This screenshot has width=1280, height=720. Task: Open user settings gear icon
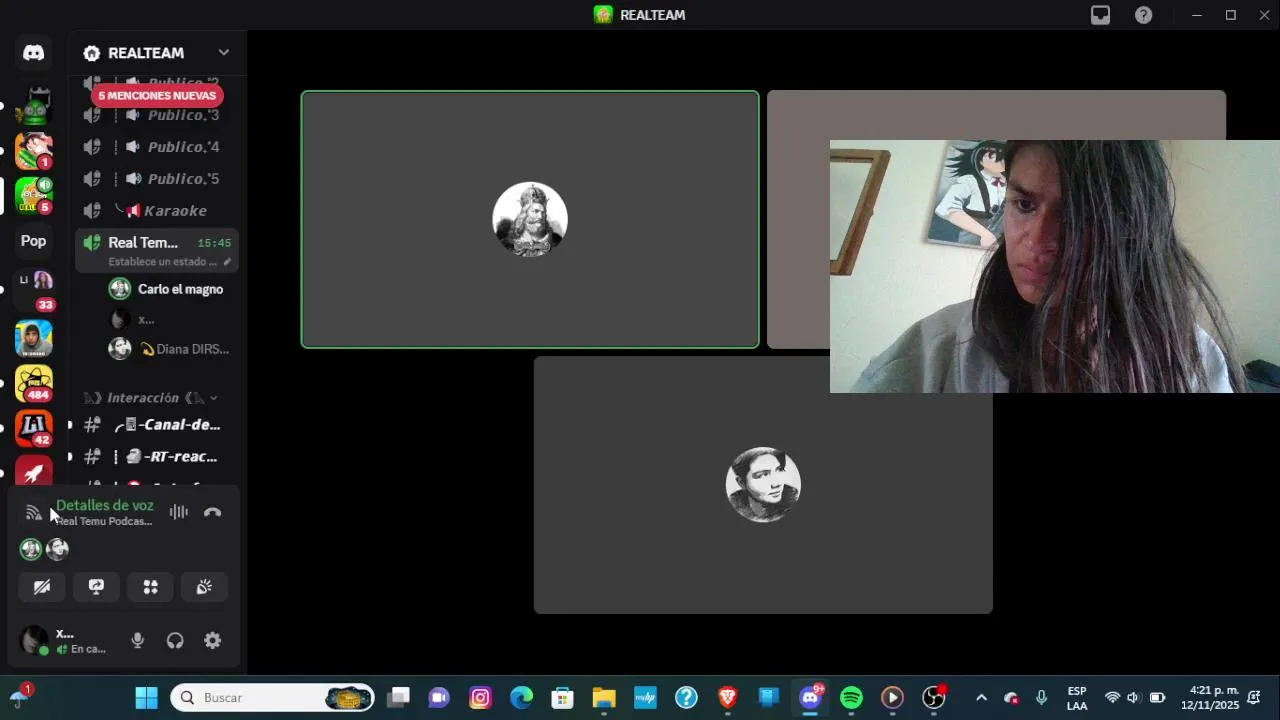[x=212, y=641]
